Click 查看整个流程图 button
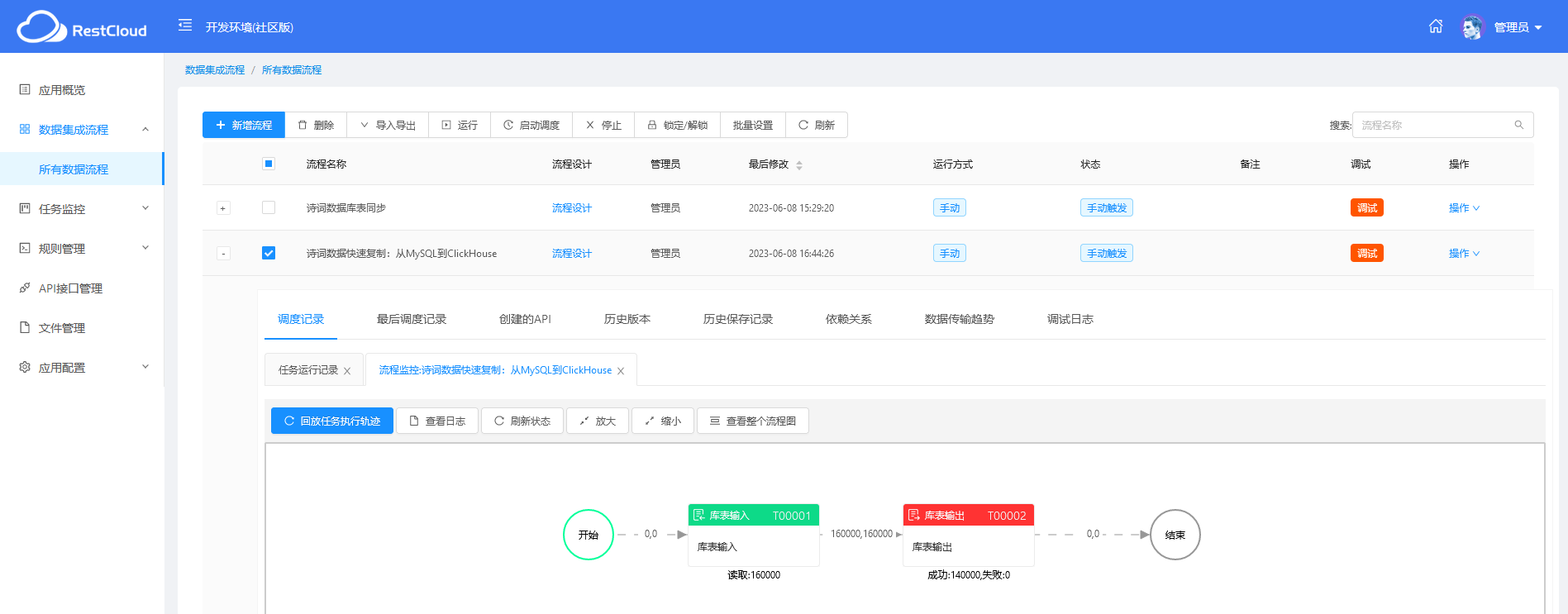 coord(753,421)
